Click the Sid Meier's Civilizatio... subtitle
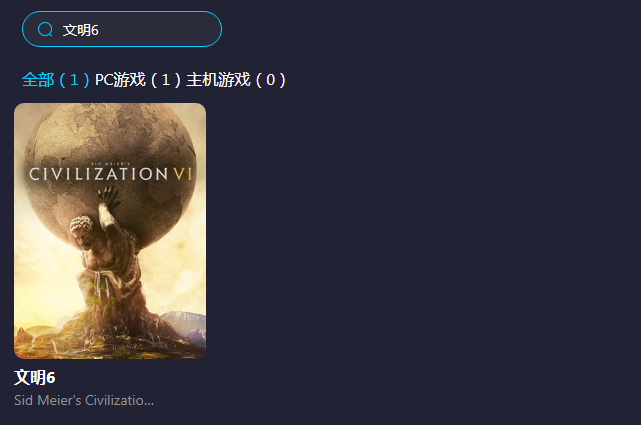641x425 pixels. point(84,400)
